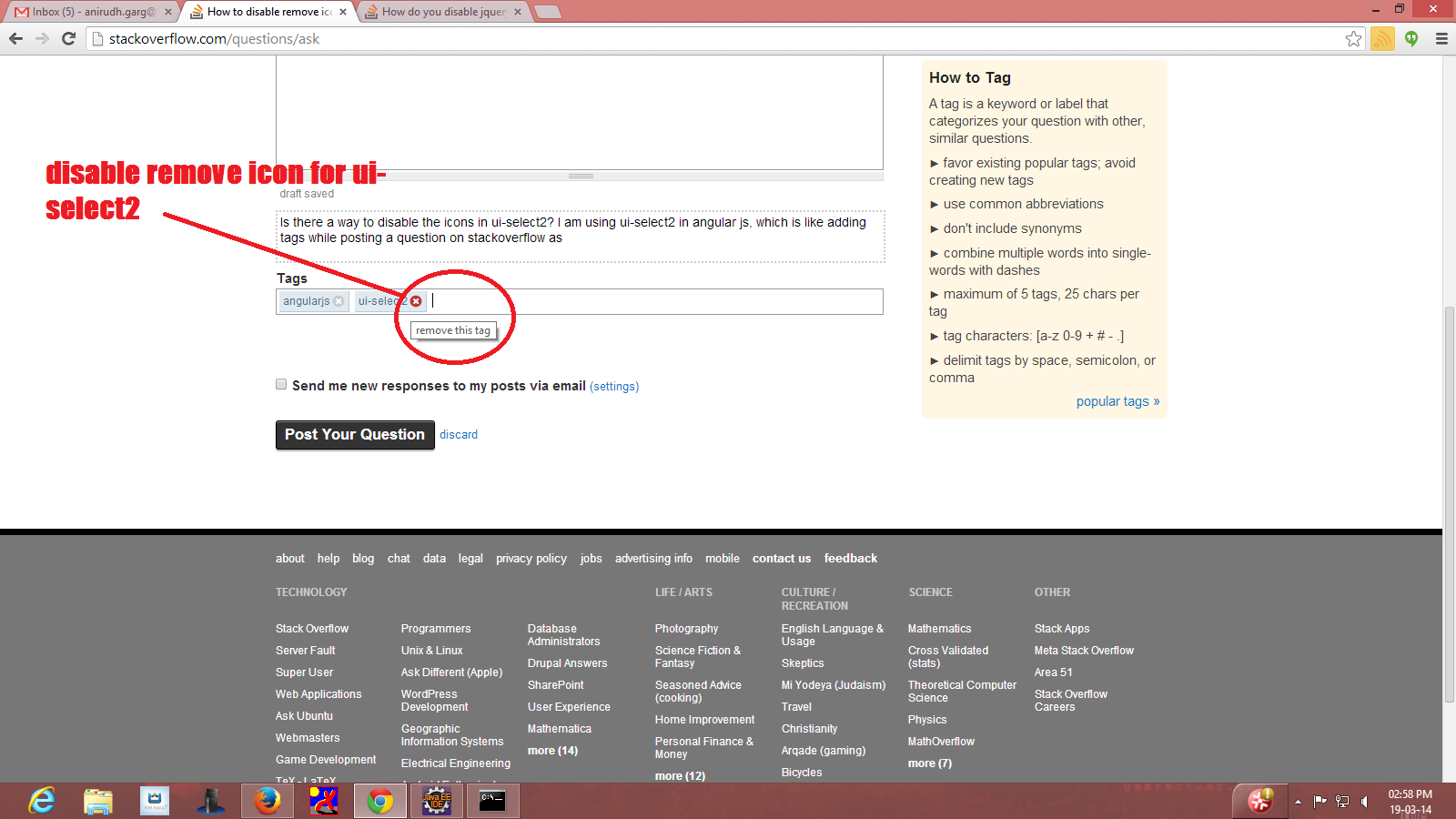
Task: Visit the Stack Apps site link
Action: point(1062,629)
